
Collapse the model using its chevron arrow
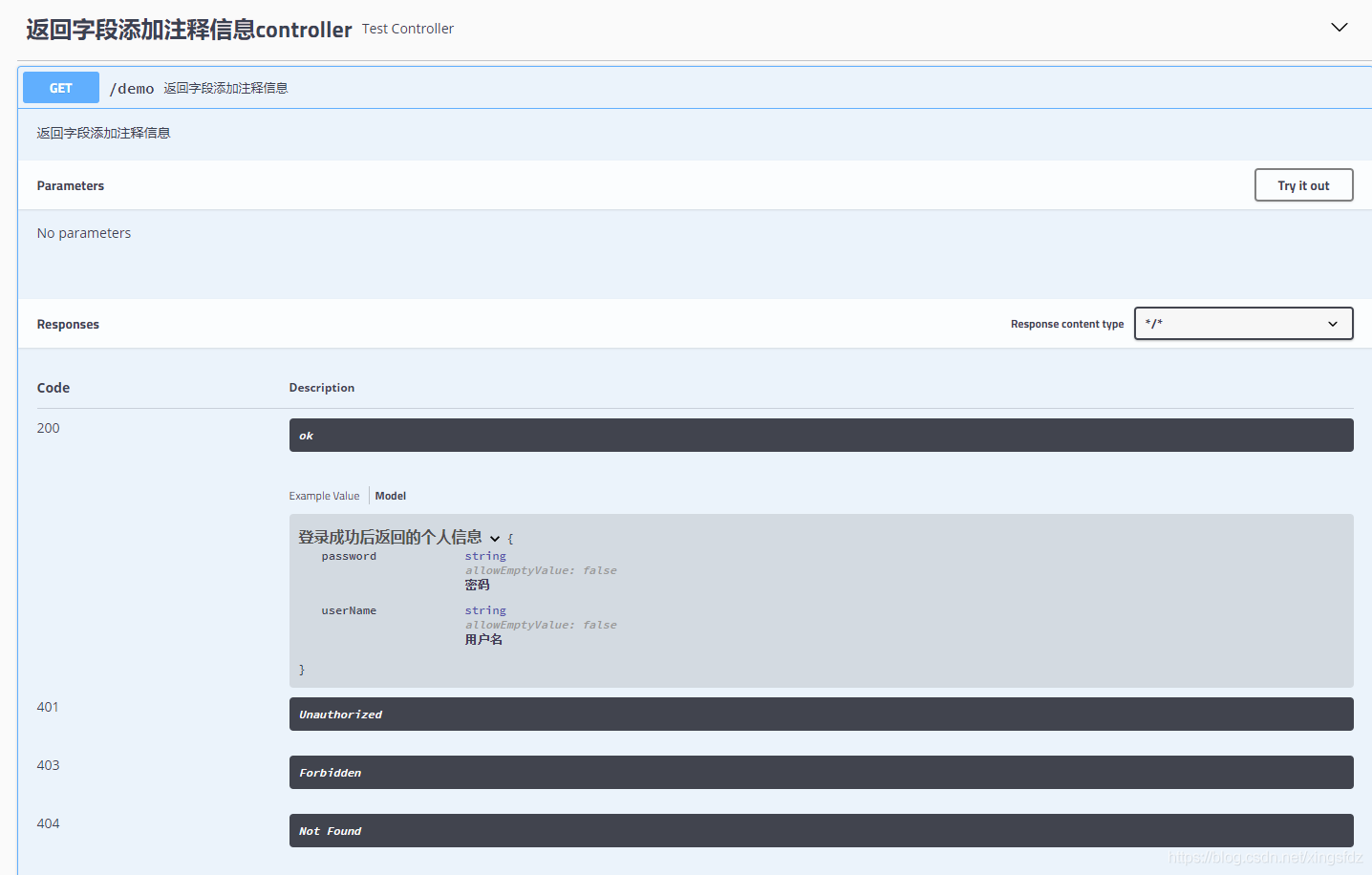495,539
